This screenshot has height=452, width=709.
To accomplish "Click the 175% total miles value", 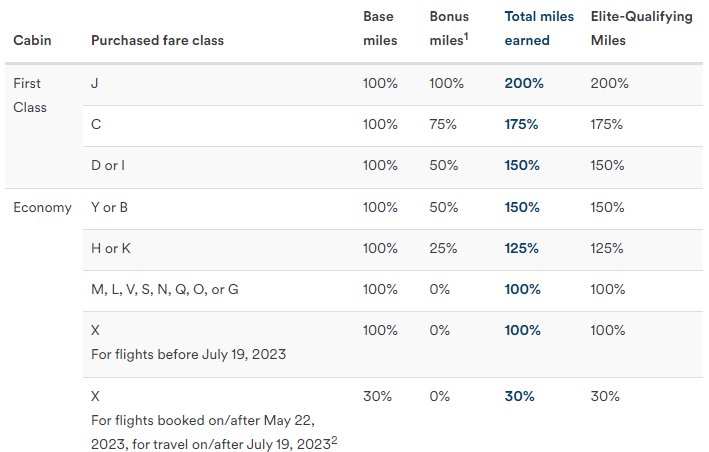I will (521, 124).
